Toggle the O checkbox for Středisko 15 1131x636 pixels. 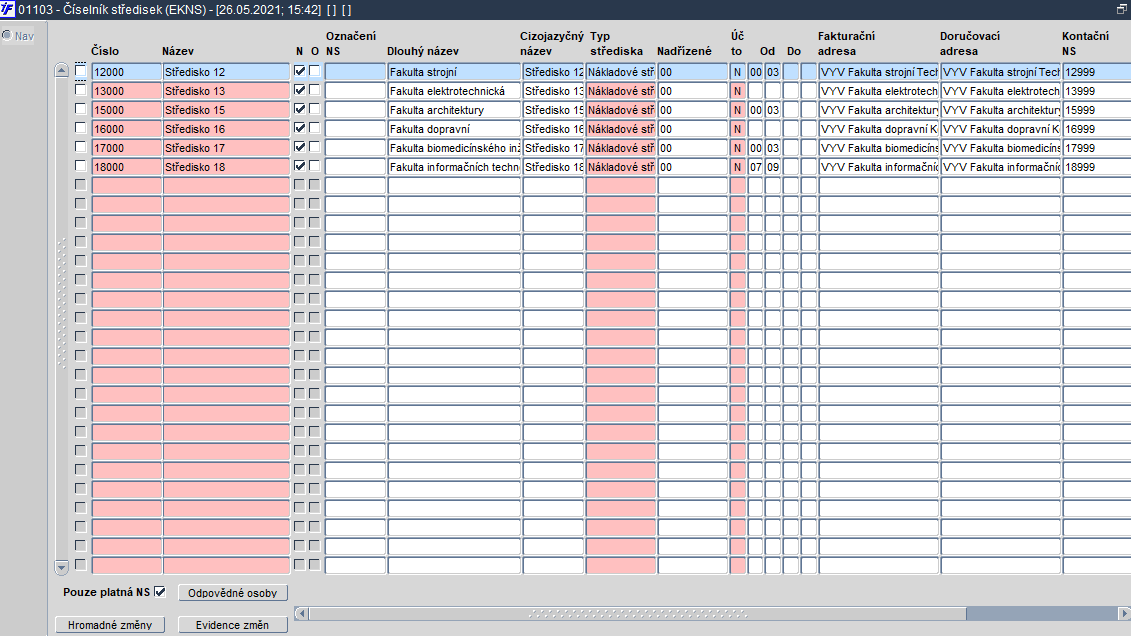(314, 109)
